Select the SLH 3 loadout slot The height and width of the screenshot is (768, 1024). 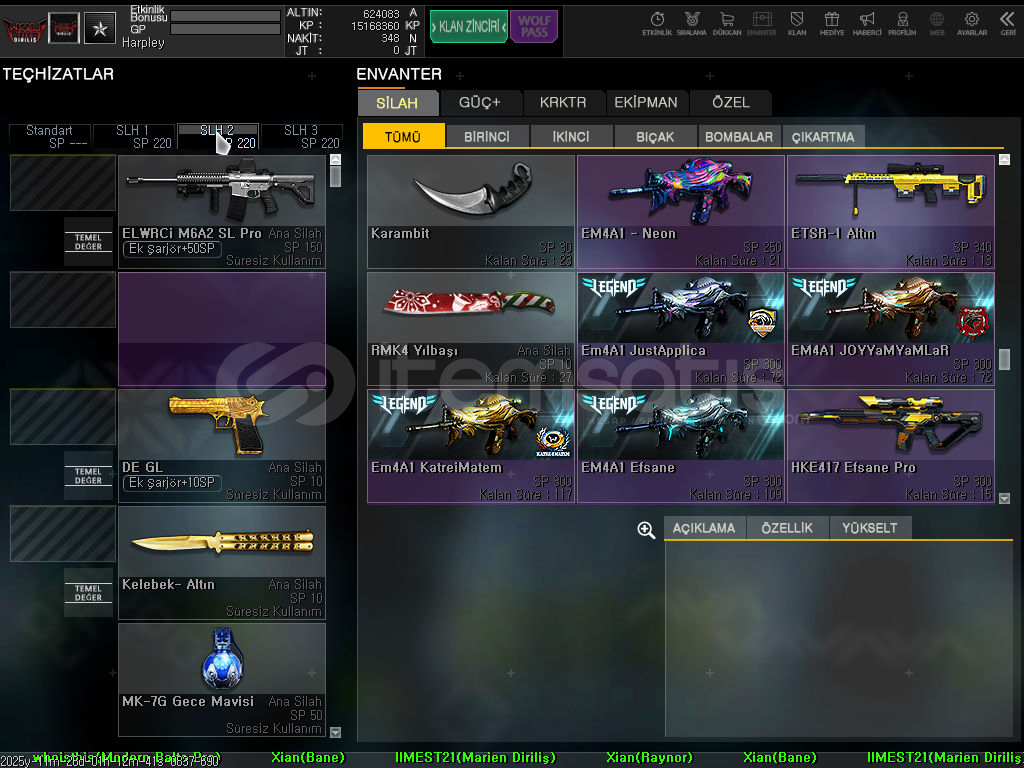301,136
